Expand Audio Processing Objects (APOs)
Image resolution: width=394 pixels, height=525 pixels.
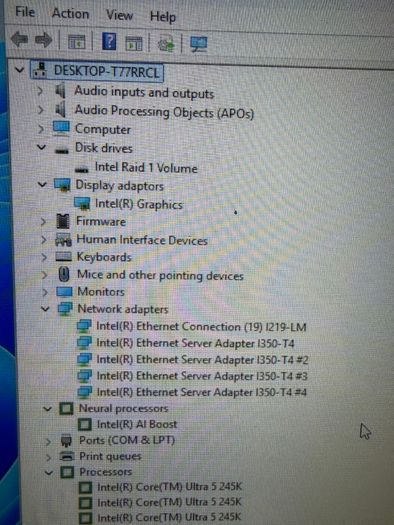click(41, 110)
